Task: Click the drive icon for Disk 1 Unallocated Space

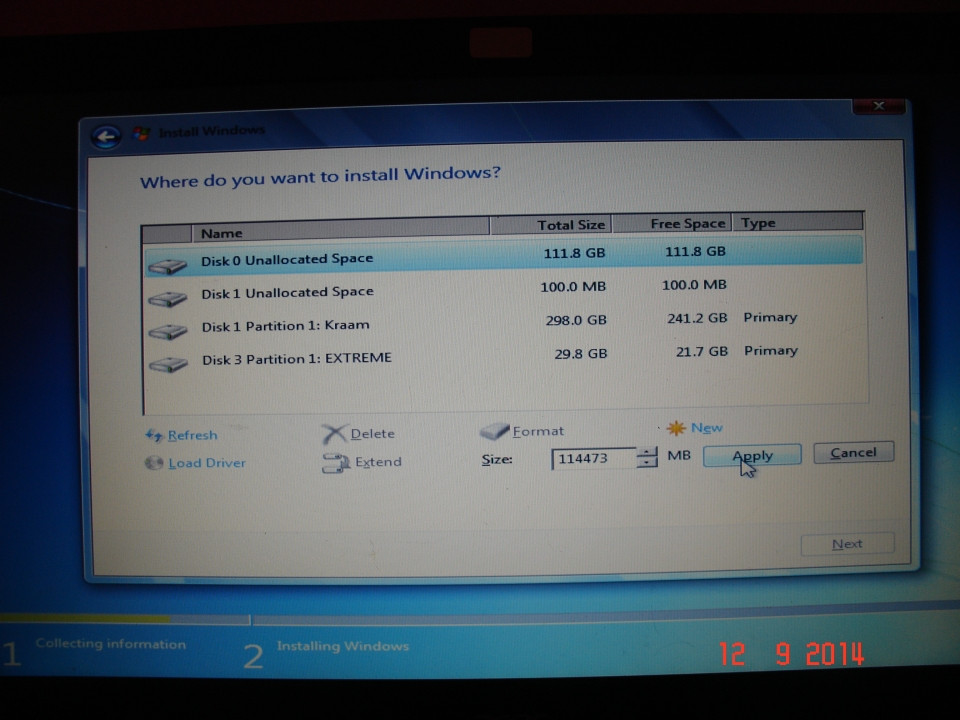Action: point(167,299)
